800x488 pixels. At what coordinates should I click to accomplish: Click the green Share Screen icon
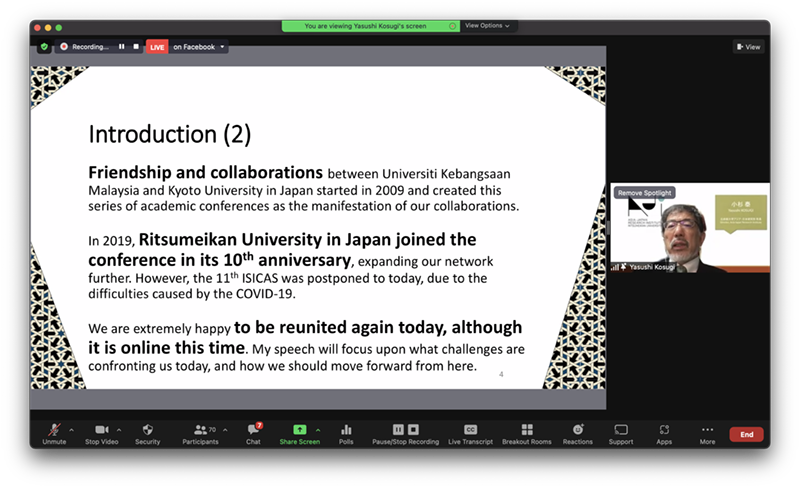[x=300, y=429]
